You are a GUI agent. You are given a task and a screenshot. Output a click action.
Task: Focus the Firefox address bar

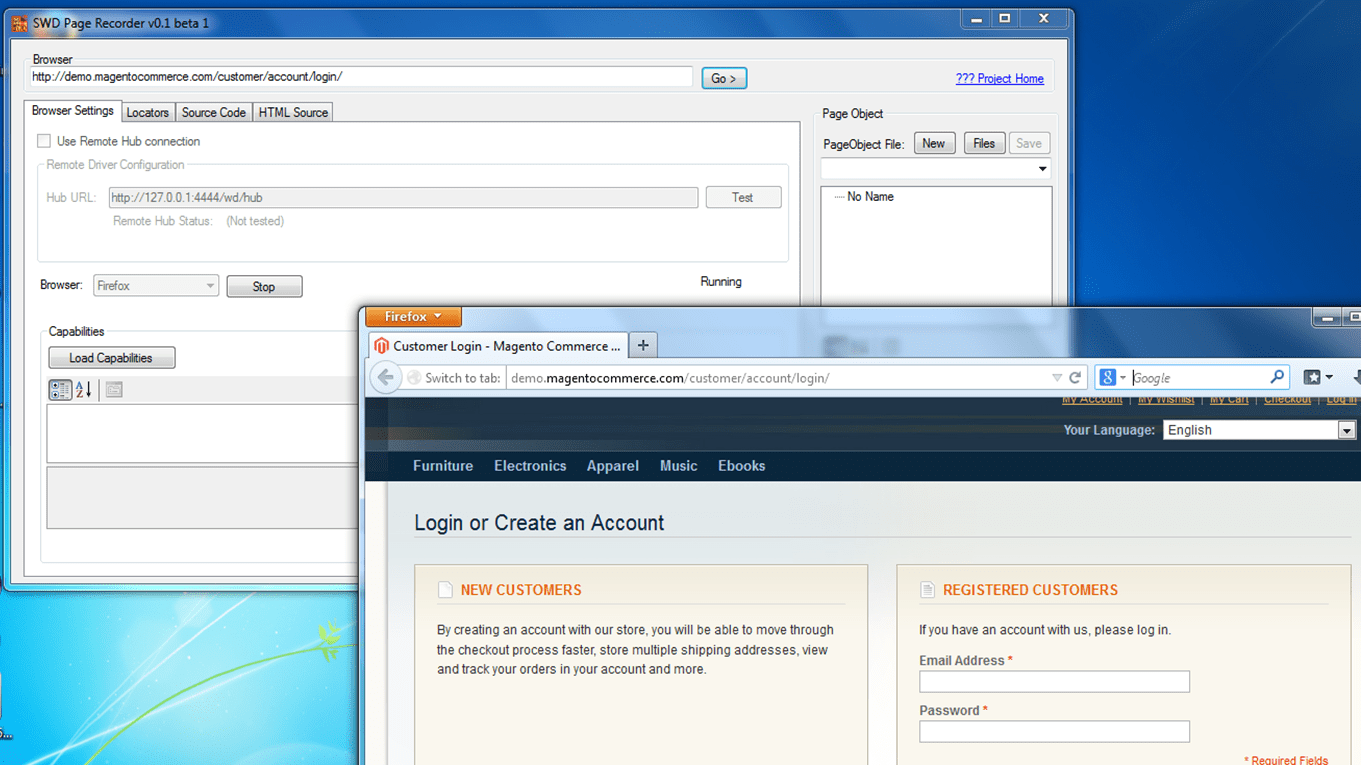776,378
